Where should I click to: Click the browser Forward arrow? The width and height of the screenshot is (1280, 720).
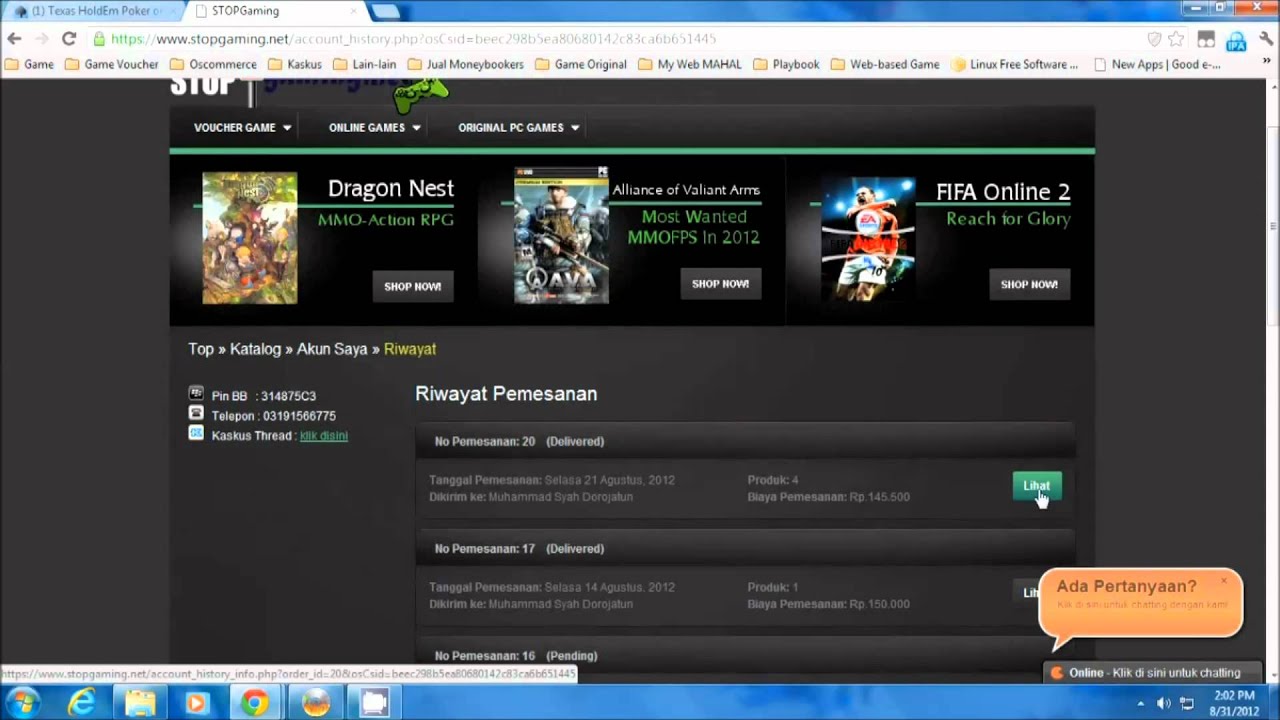tap(41, 39)
